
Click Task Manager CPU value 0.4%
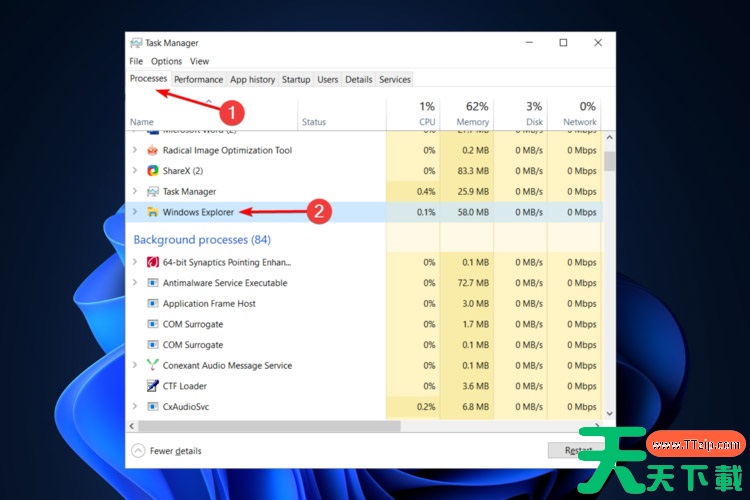(x=426, y=191)
